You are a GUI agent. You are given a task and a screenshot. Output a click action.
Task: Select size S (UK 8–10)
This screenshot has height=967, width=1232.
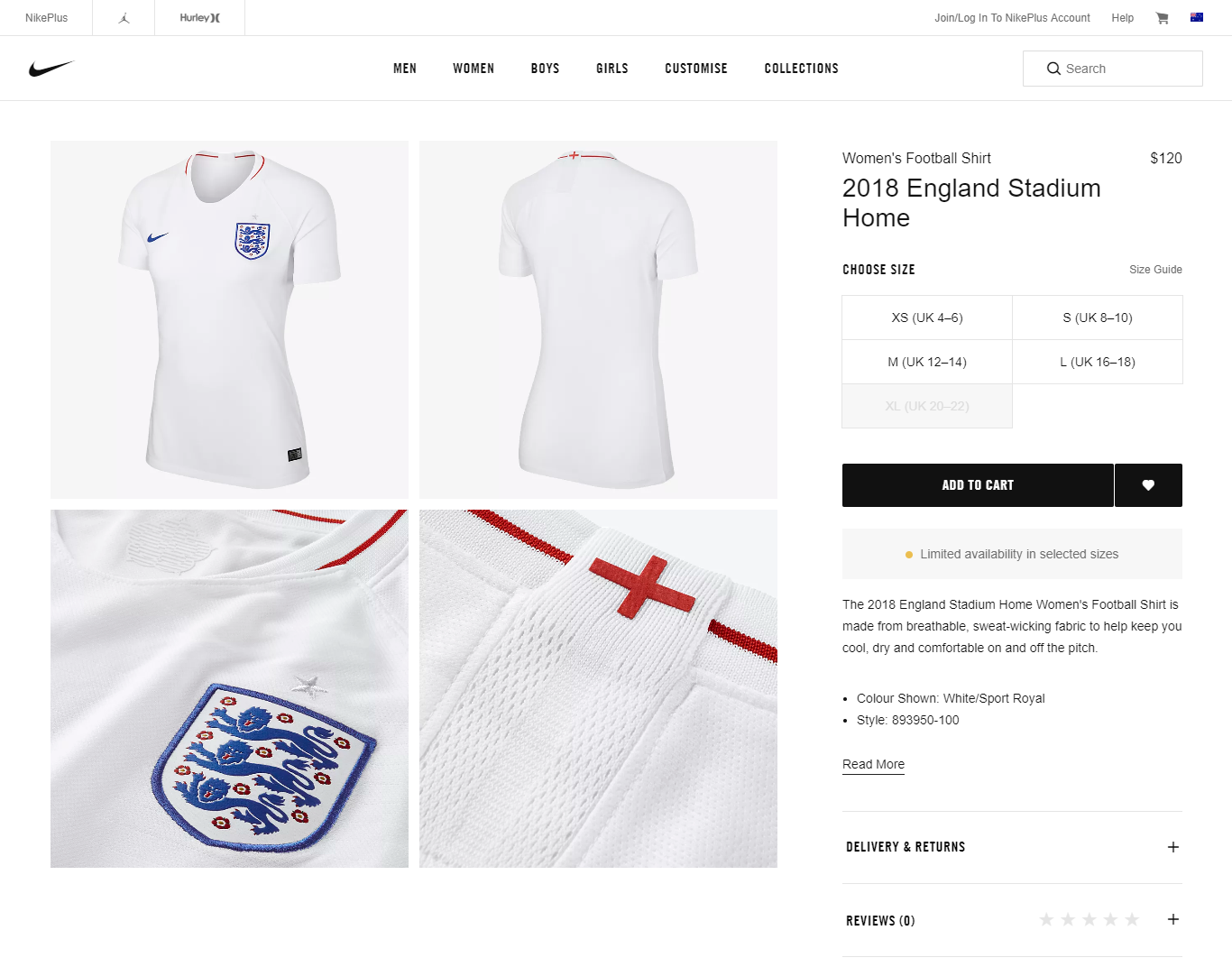tap(1097, 318)
